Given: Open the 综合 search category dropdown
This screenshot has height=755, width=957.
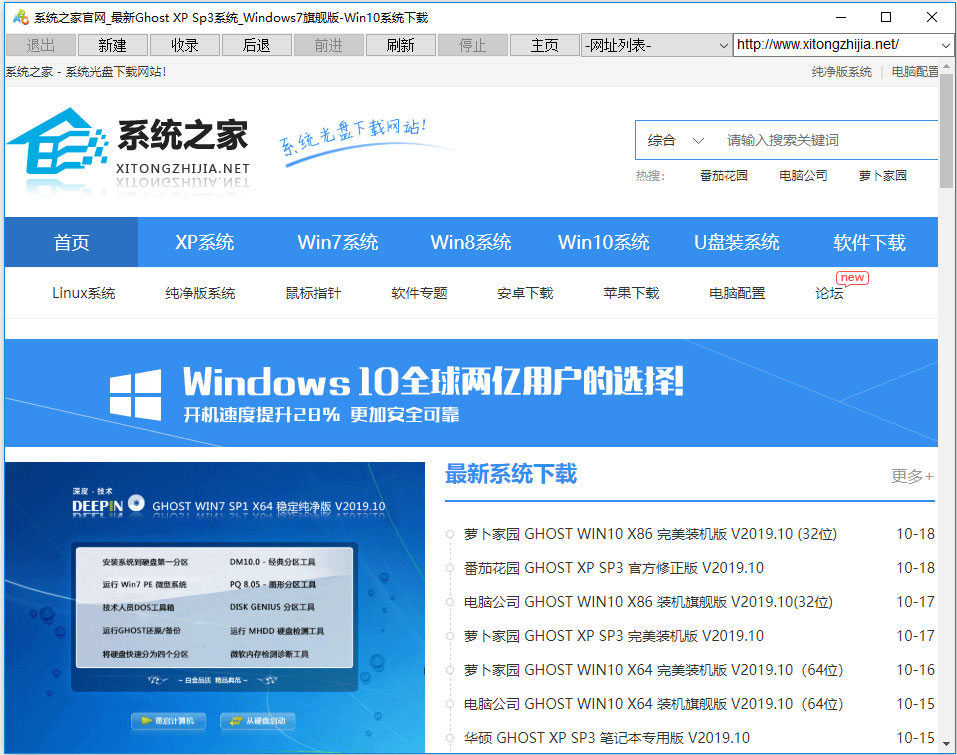Looking at the screenshot, I should 676,140.
